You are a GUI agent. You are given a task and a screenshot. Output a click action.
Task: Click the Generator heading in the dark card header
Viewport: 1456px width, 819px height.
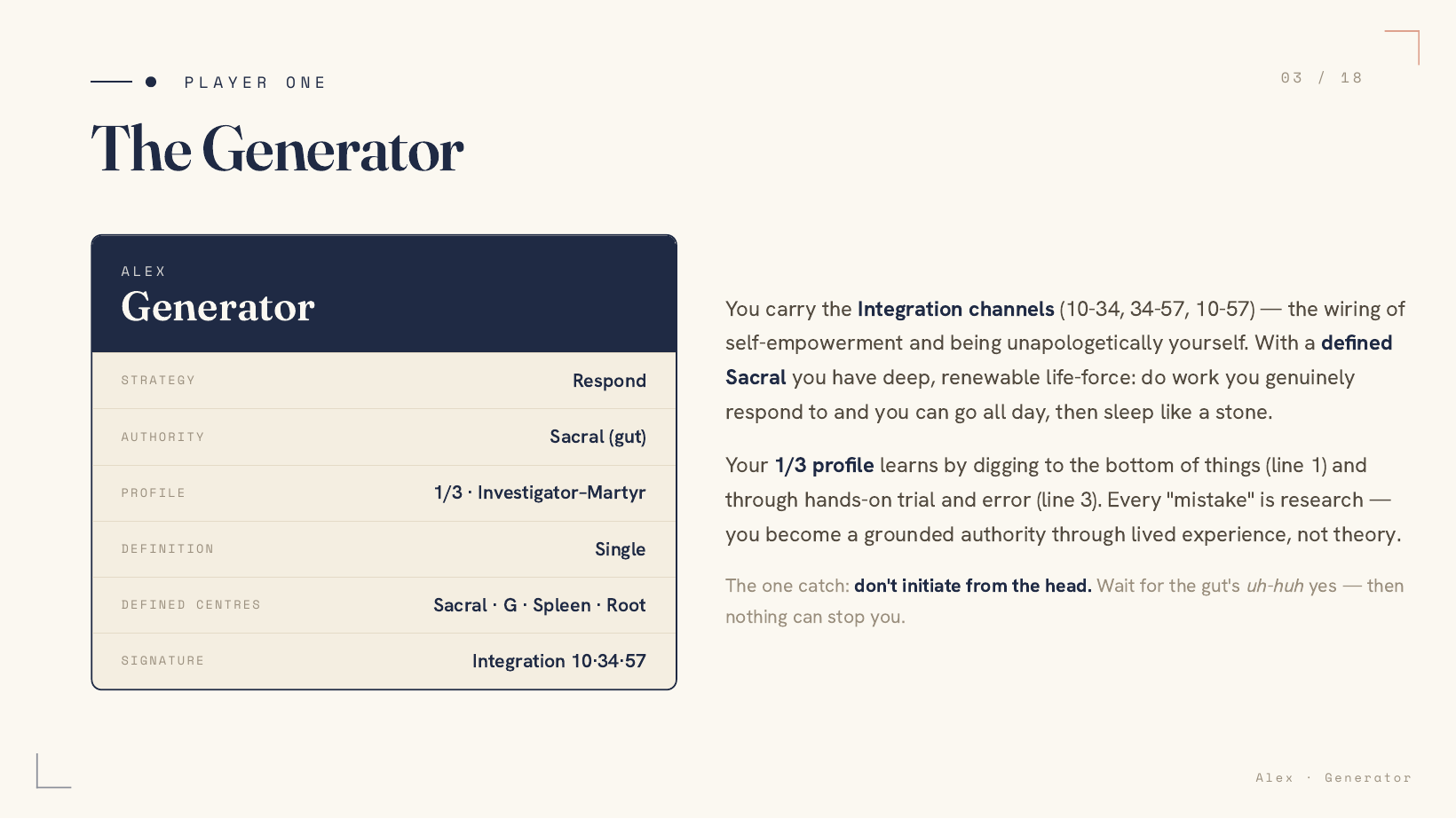tap(218, 307)
